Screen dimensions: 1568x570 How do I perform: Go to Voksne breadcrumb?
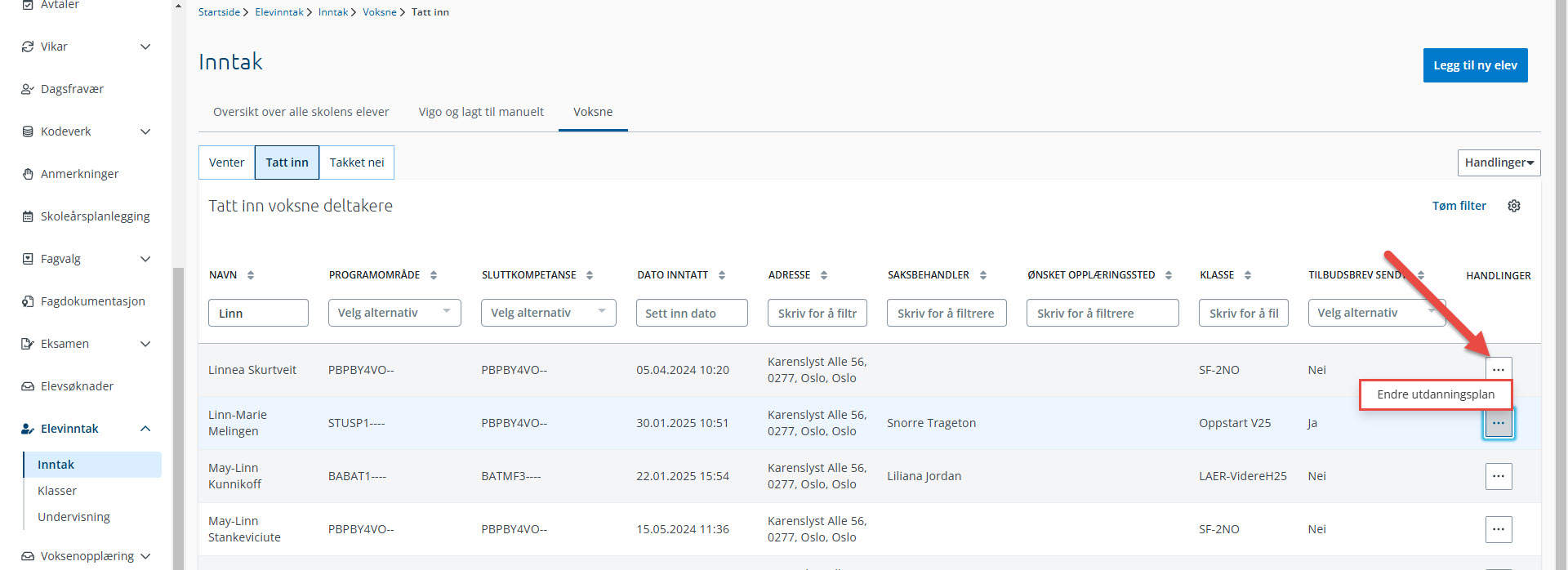click(x=379, y=12)
